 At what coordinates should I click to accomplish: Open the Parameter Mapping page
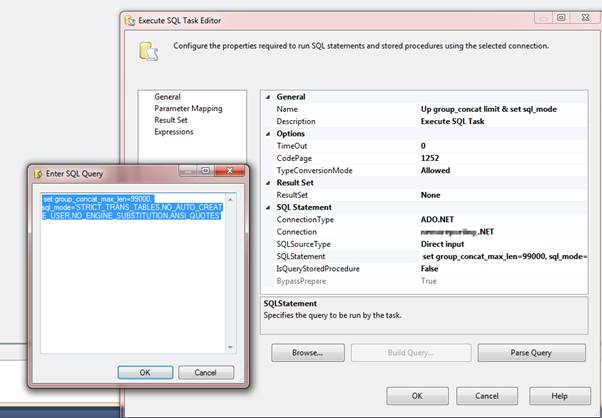tap(188, 109)
